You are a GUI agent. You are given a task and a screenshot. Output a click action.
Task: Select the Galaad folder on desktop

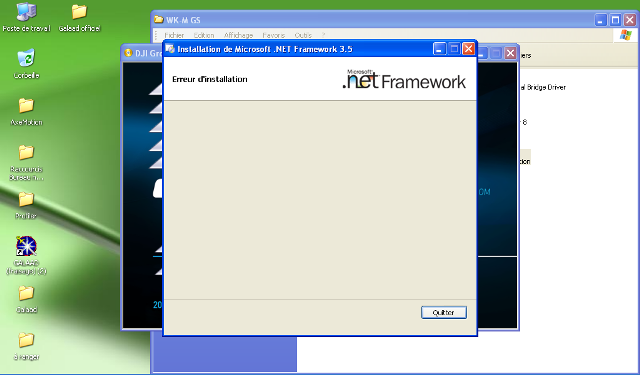point(27,299)
